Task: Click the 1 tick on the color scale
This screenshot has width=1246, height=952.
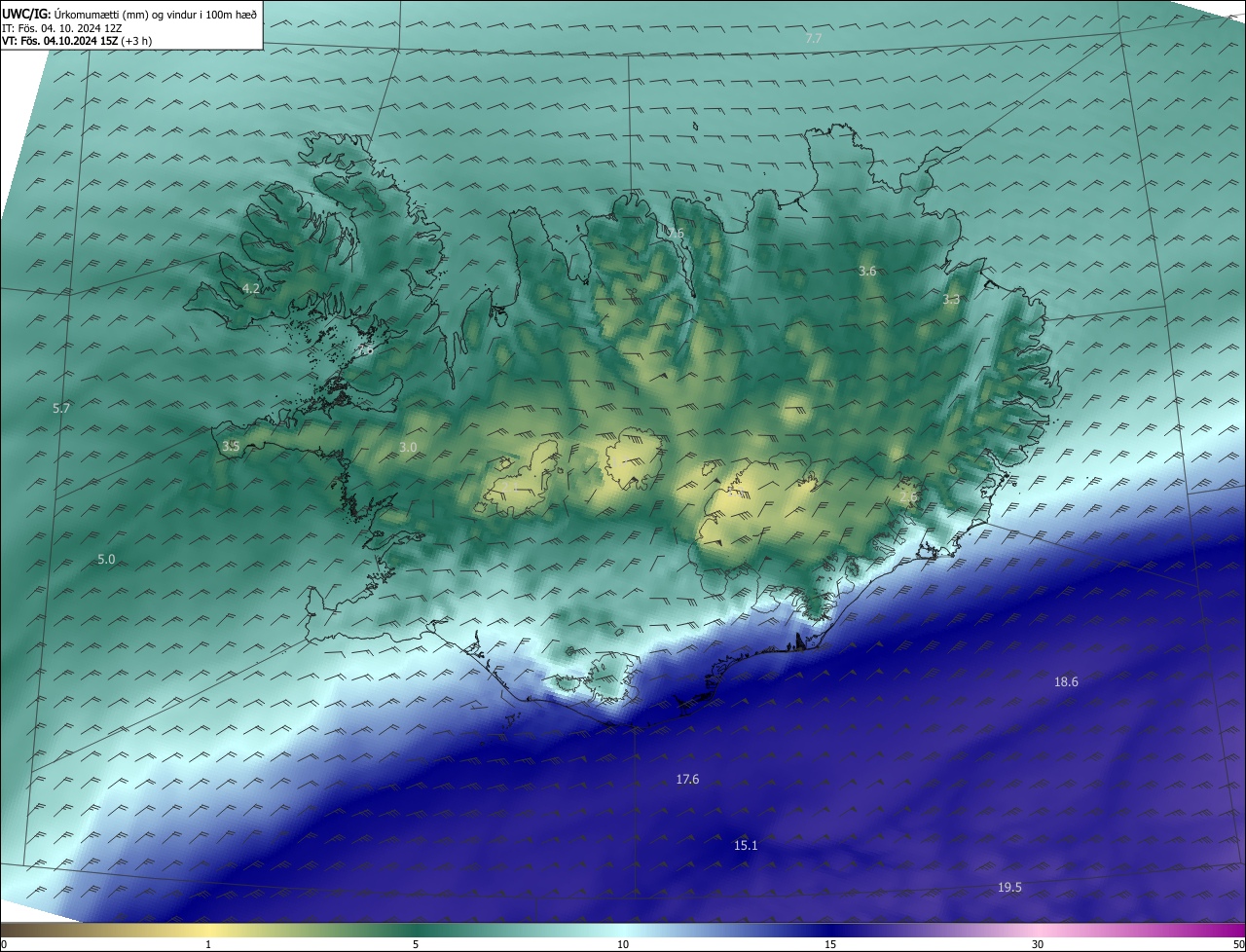Action: point(208,944)
